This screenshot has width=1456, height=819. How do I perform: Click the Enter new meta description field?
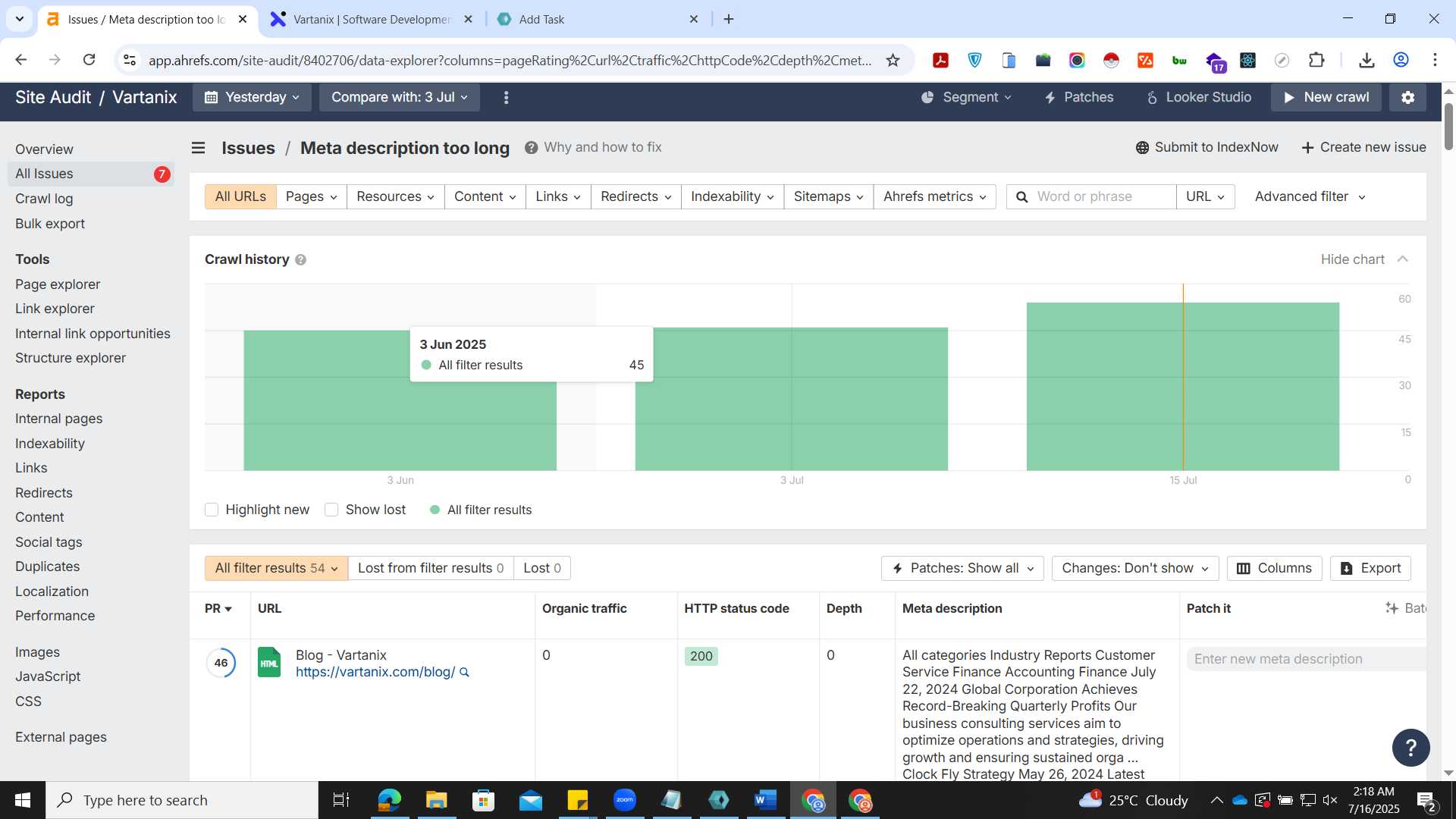(1306, 659)
